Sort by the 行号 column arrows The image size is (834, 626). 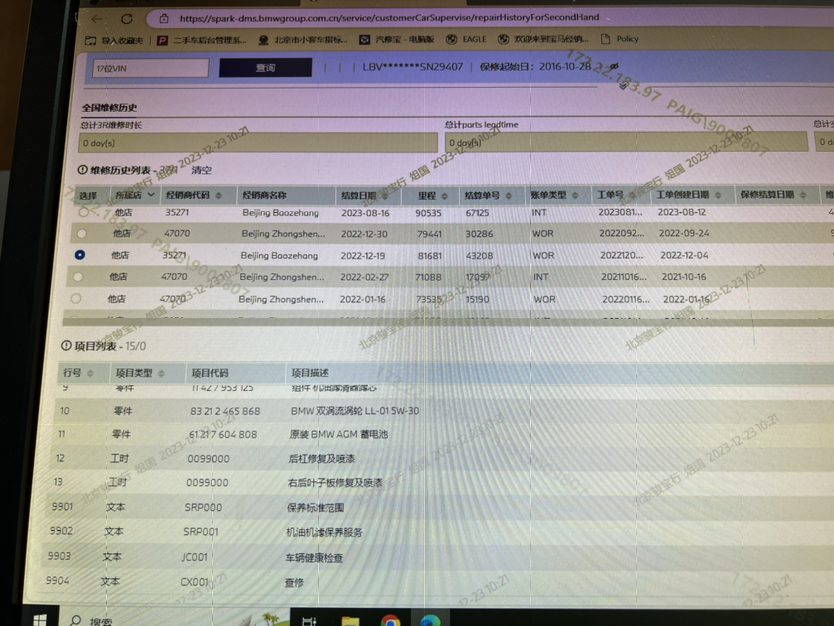click(x=90, y=373)
